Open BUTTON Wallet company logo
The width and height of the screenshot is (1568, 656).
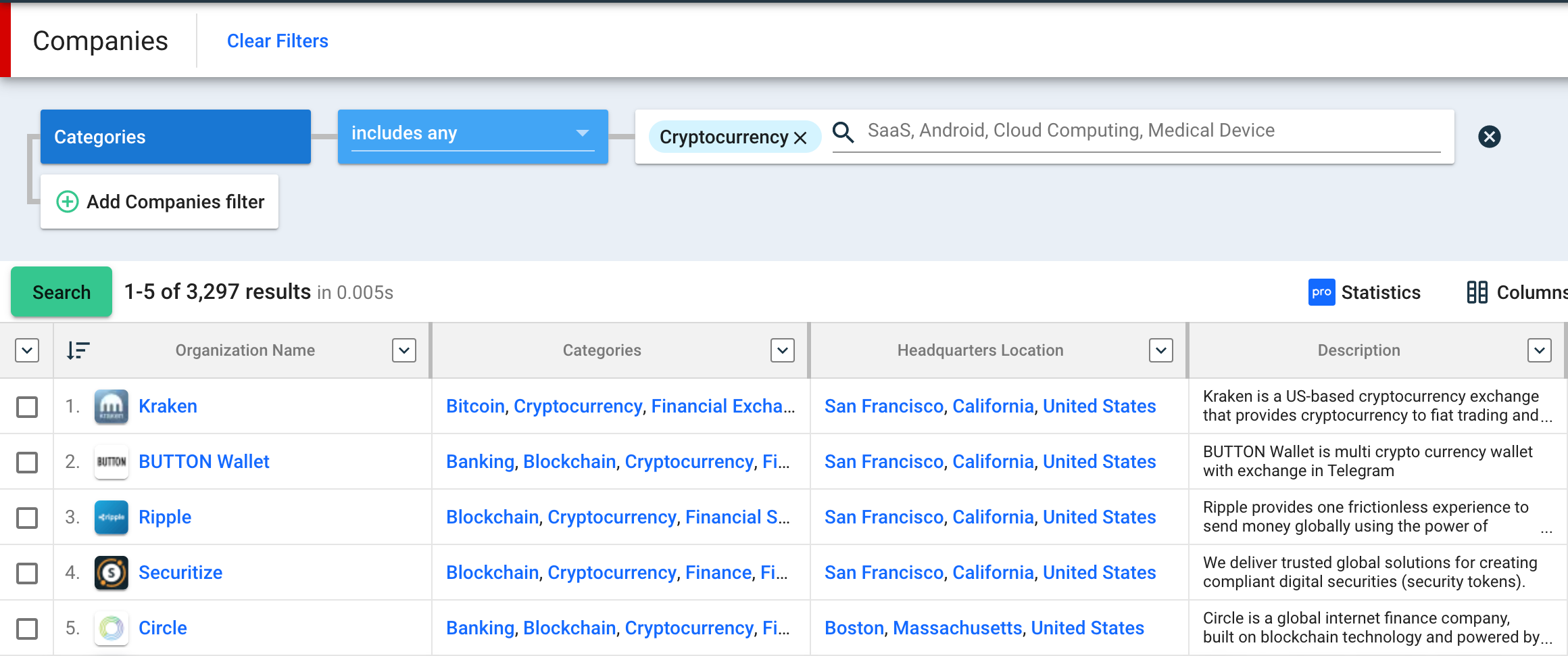click(x=112, y=462)
